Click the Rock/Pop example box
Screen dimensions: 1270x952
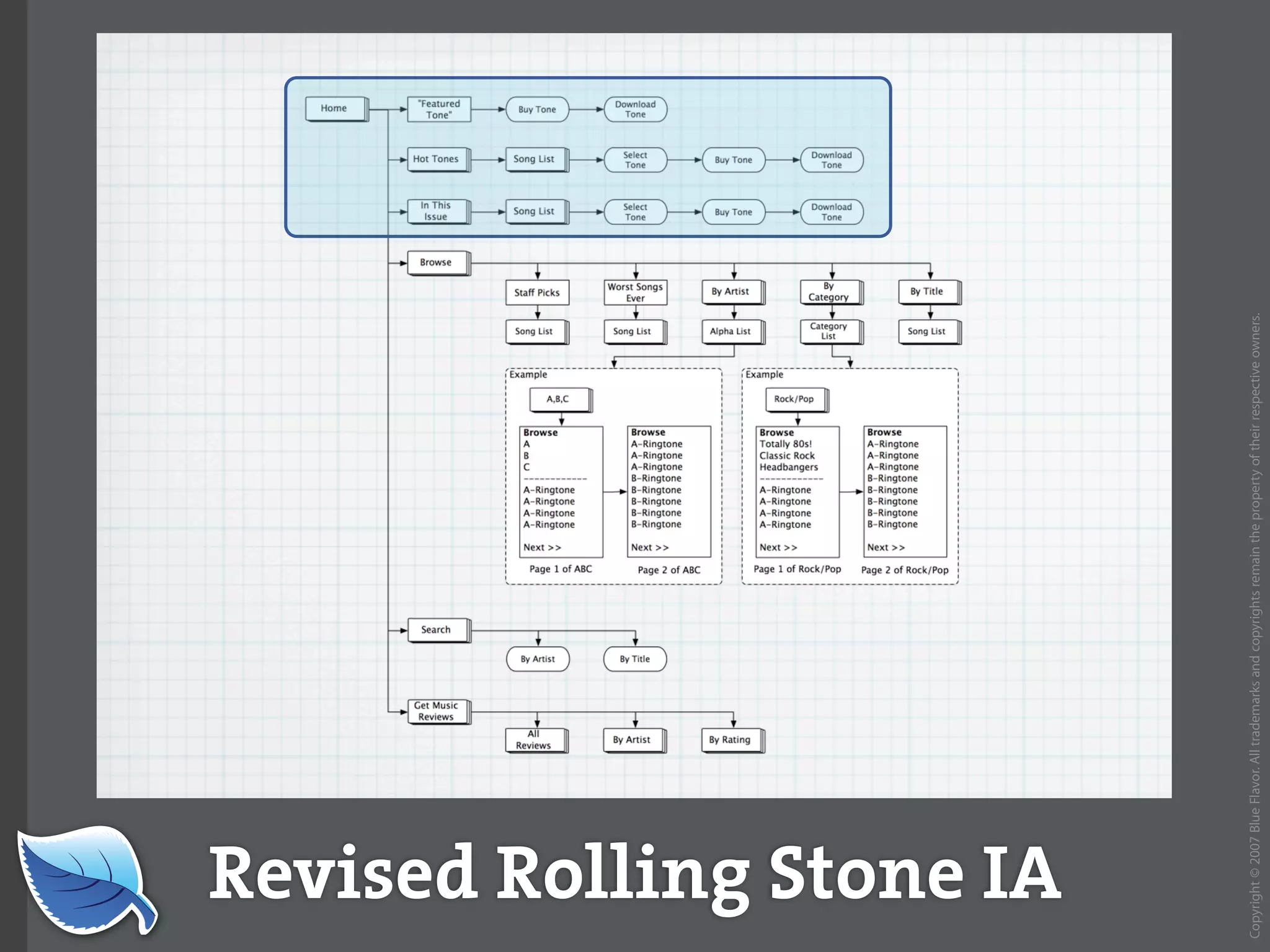coord(795,399)
